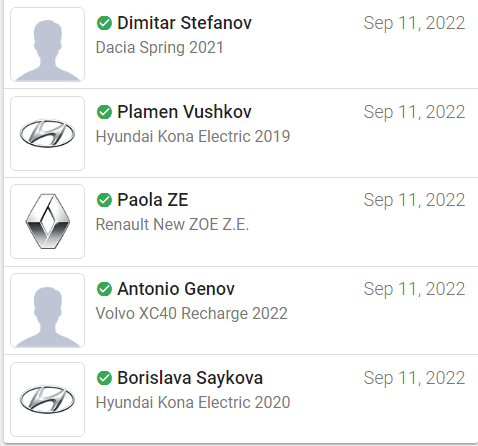The width and height of the screenshot is (478, 446).
Task: Select the Paola ZE name
Action: point(153,200)
